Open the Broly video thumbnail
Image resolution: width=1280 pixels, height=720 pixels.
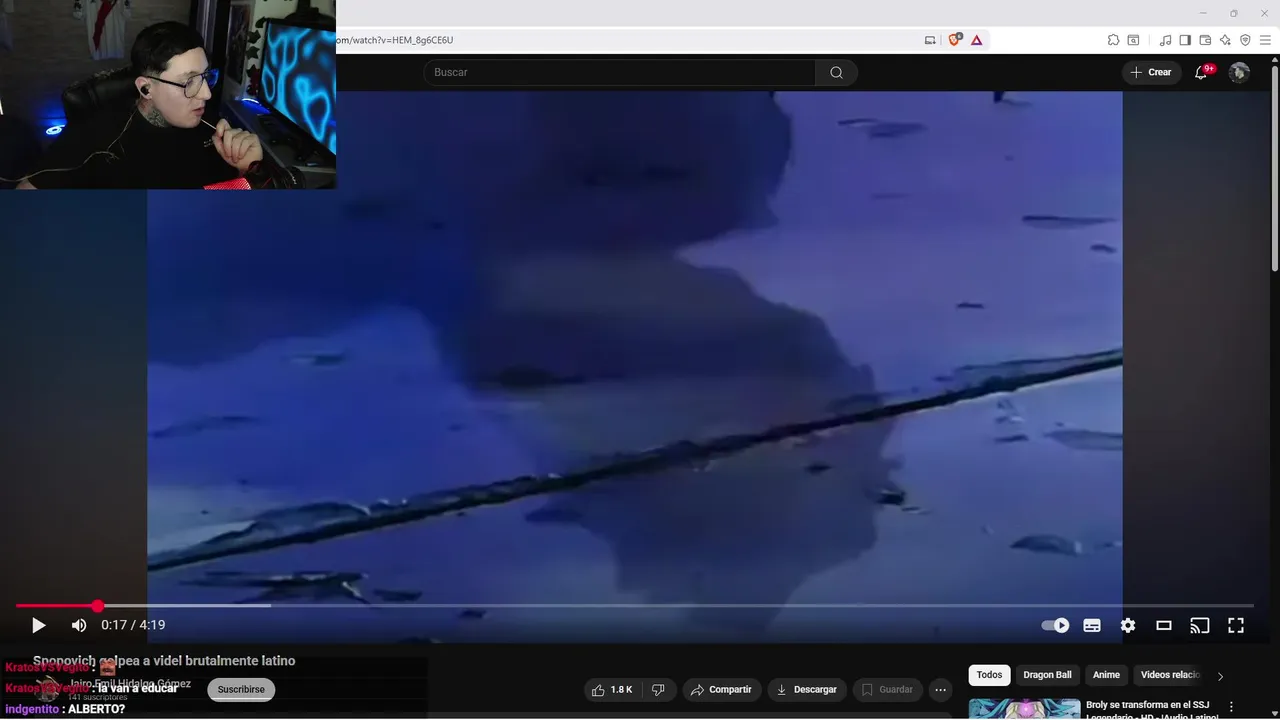(1024, 708)
